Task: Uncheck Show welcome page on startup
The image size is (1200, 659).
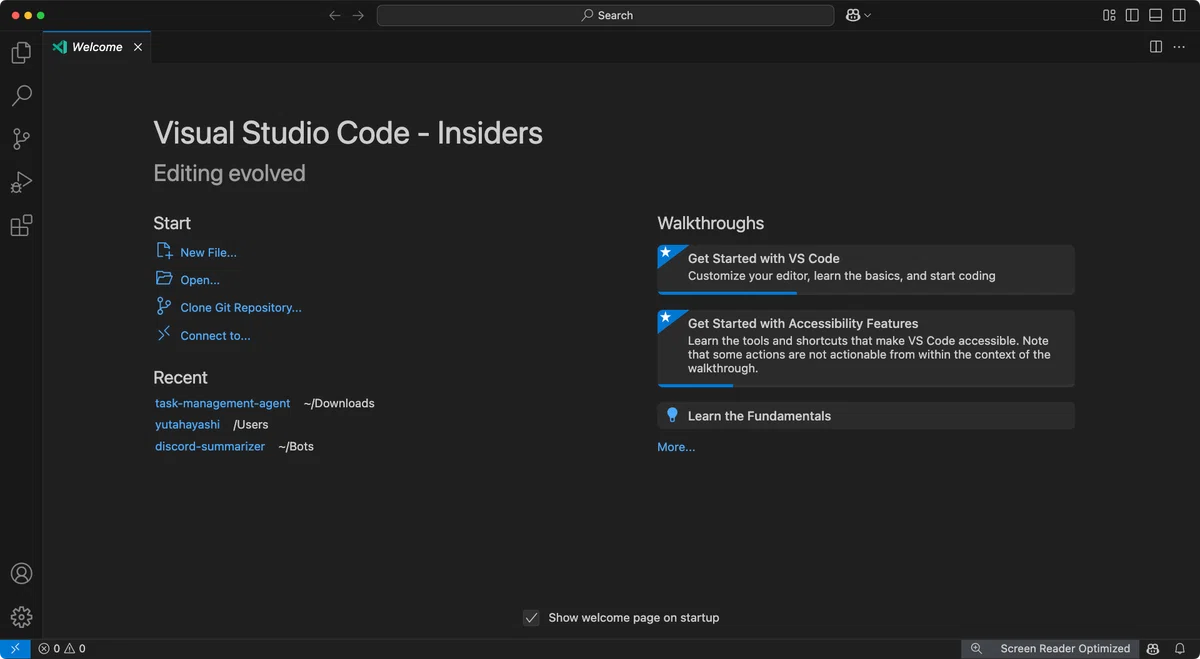Action: click(x=531, y=618)
